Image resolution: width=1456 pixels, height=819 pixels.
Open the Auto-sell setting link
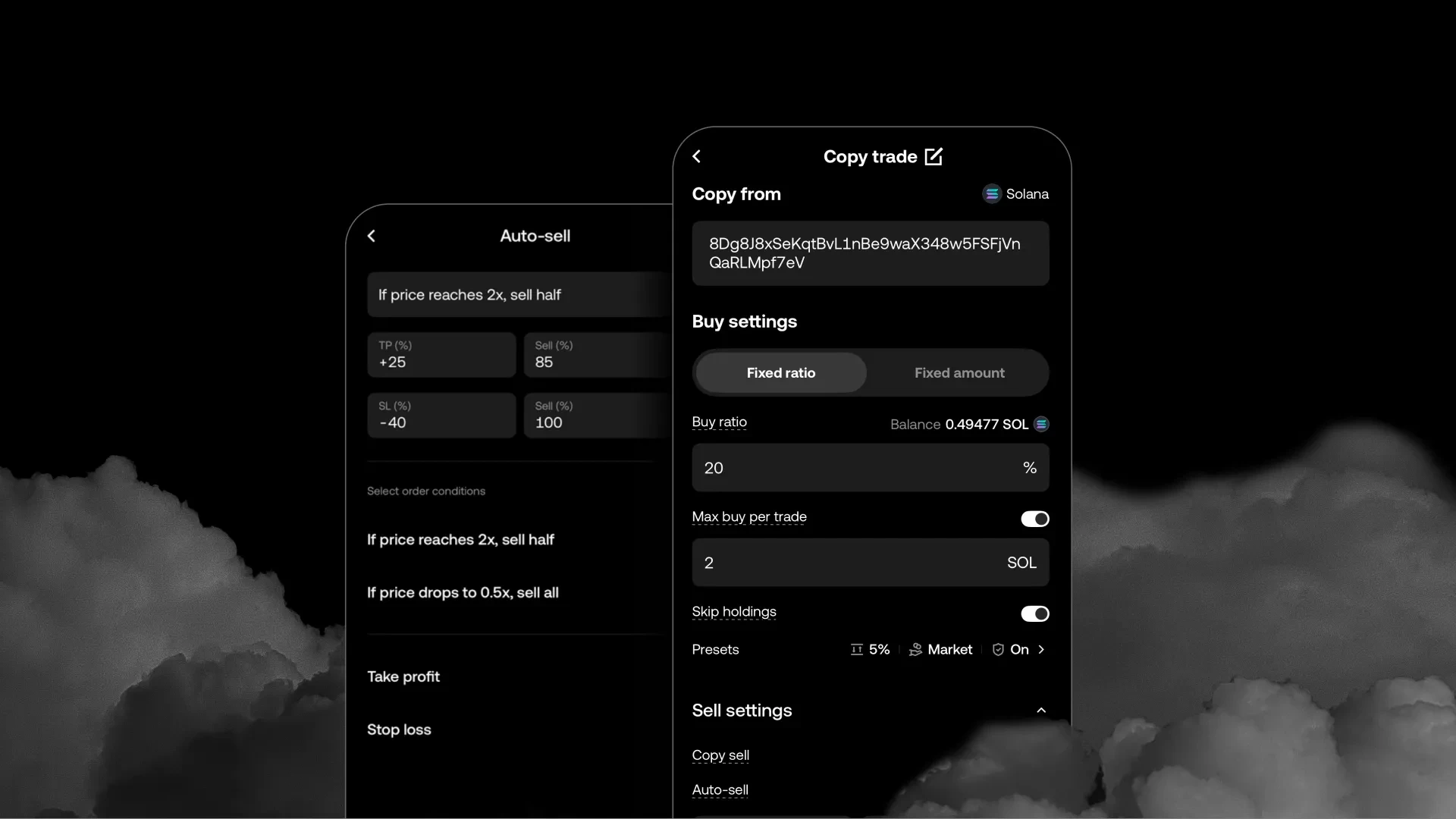tap(720, 789)
